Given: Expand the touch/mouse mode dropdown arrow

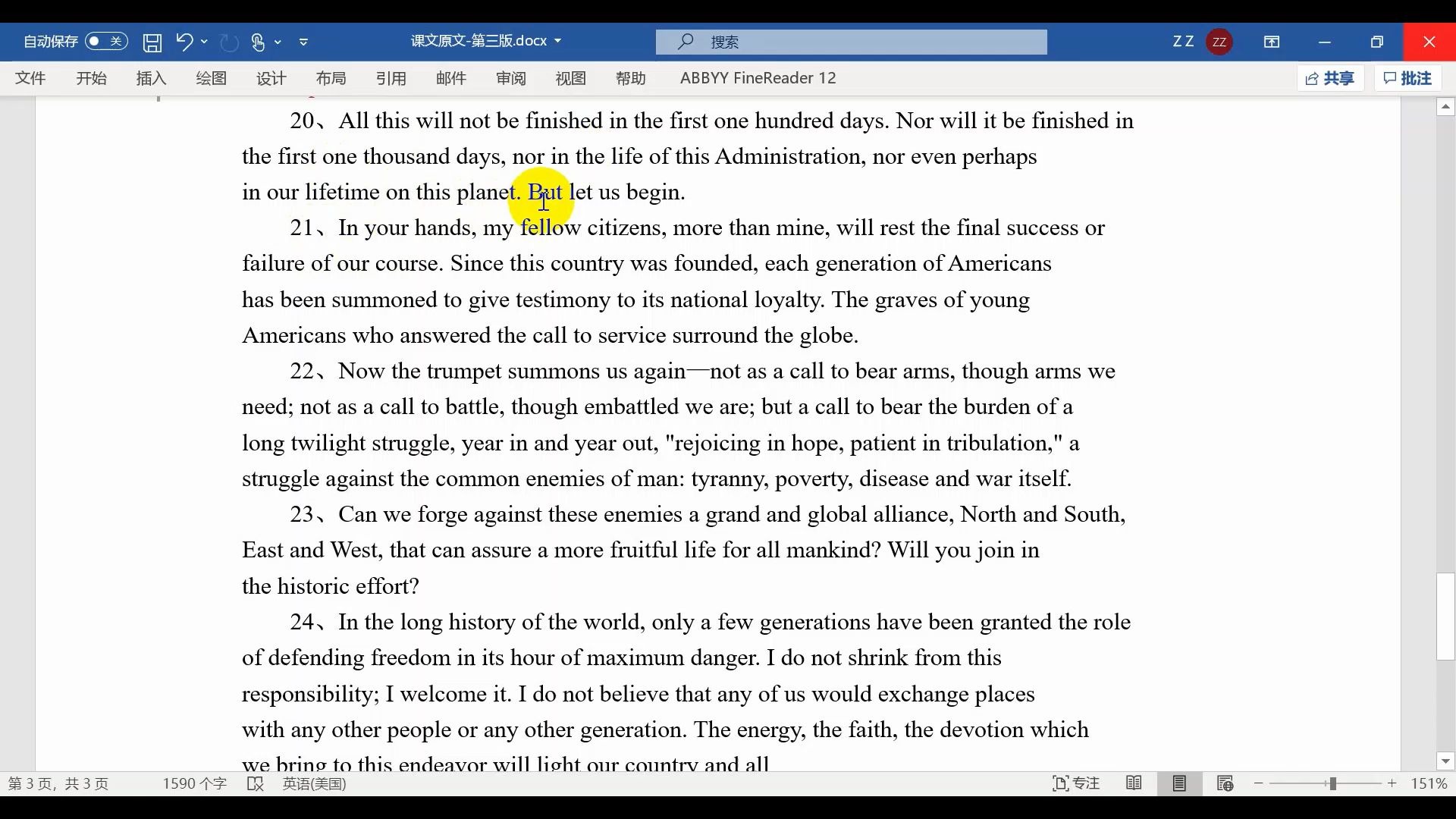Looking at the screenshot, I should point(278,42).
